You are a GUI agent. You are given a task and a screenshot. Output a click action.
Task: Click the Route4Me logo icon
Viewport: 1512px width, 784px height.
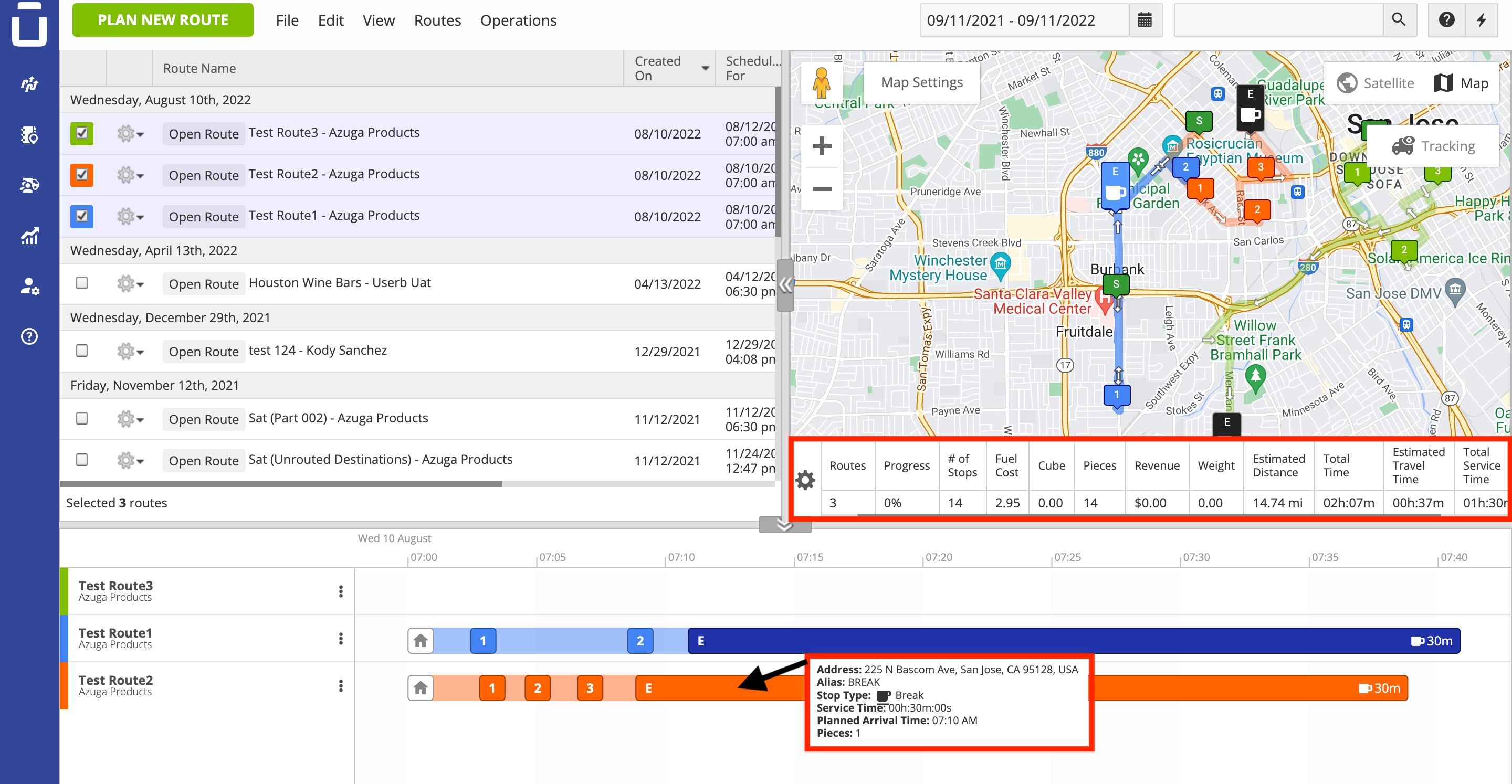tap(29, 25)
